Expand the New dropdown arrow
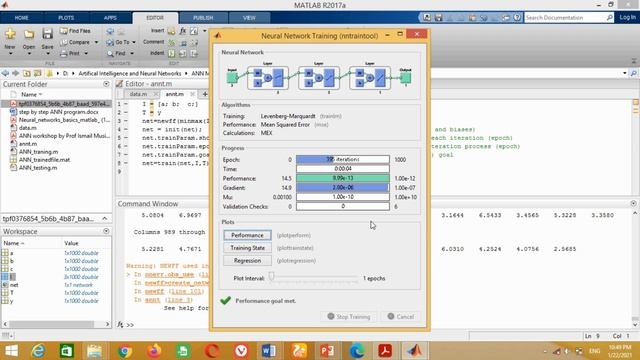The height and width of the screenshot is (360, 640). point(10,53)
